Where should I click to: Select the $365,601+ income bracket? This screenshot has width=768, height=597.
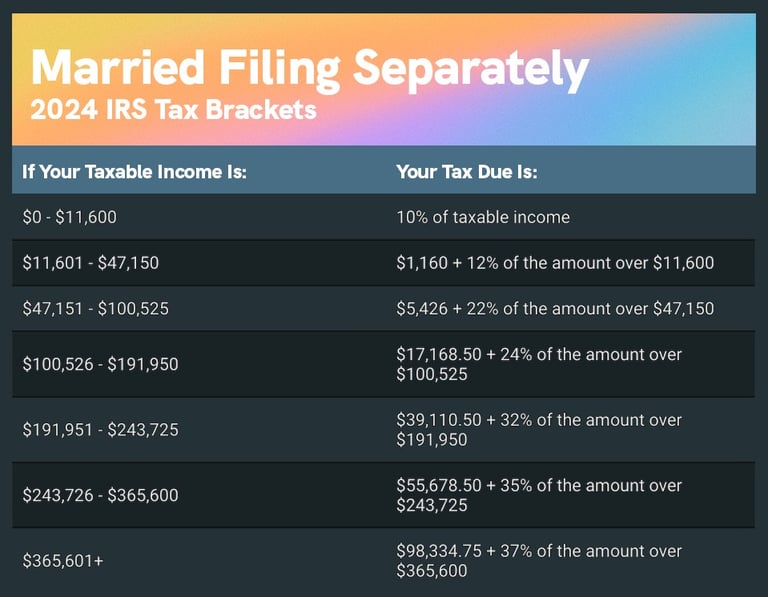point(63,561)
